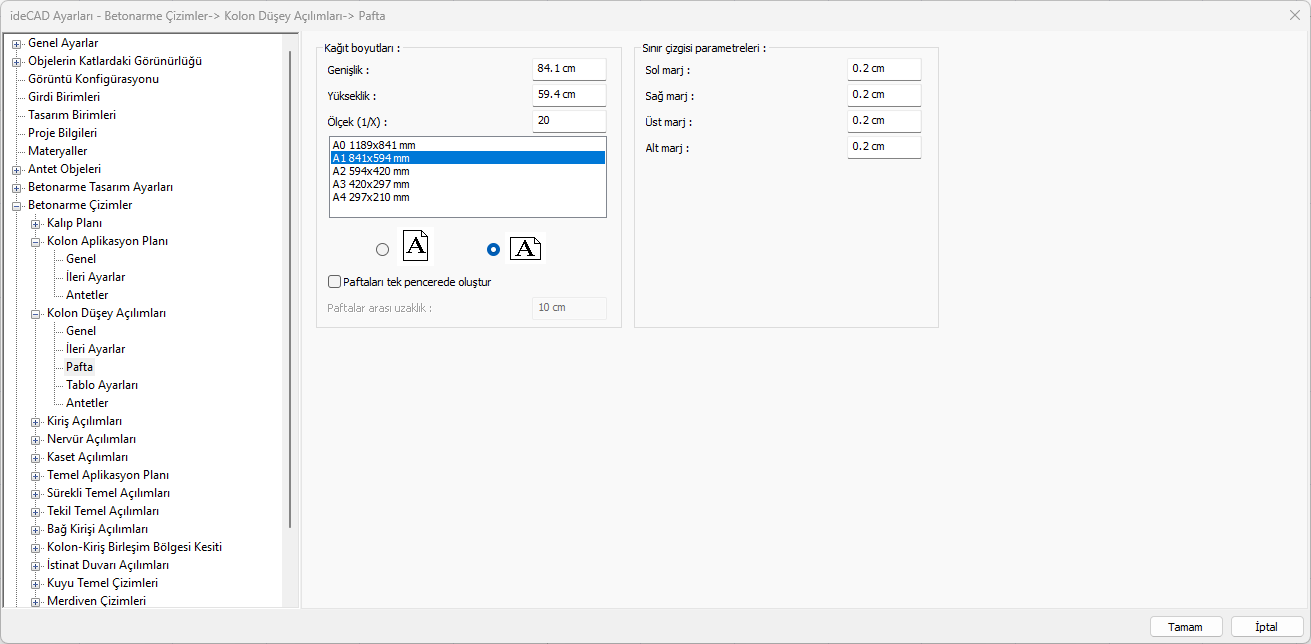Collapse the Betonarme Çizimler tree node
Image resolution: width=1311 pixels, height=644 pixels.
click(16, 206)
